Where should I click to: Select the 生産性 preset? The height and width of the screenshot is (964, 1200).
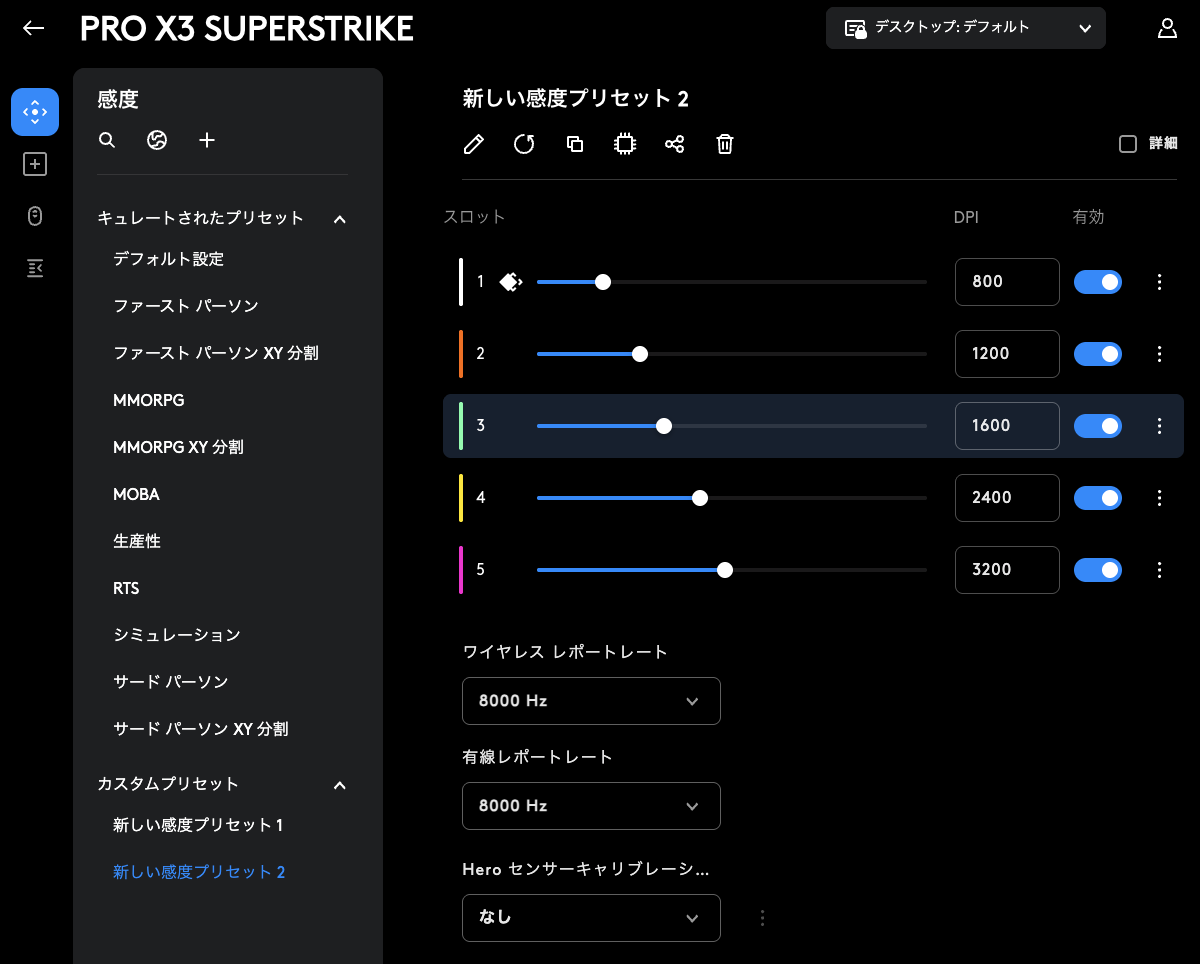point(137,541)
